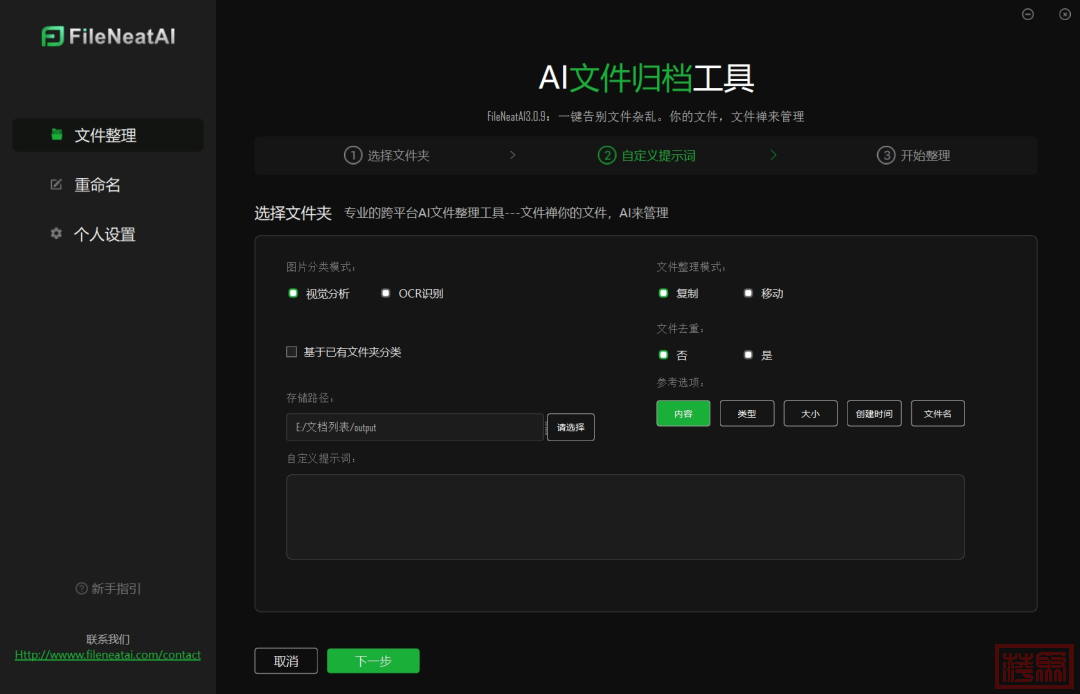Click the chevron after 选择文件夹 step

point(512,155)
